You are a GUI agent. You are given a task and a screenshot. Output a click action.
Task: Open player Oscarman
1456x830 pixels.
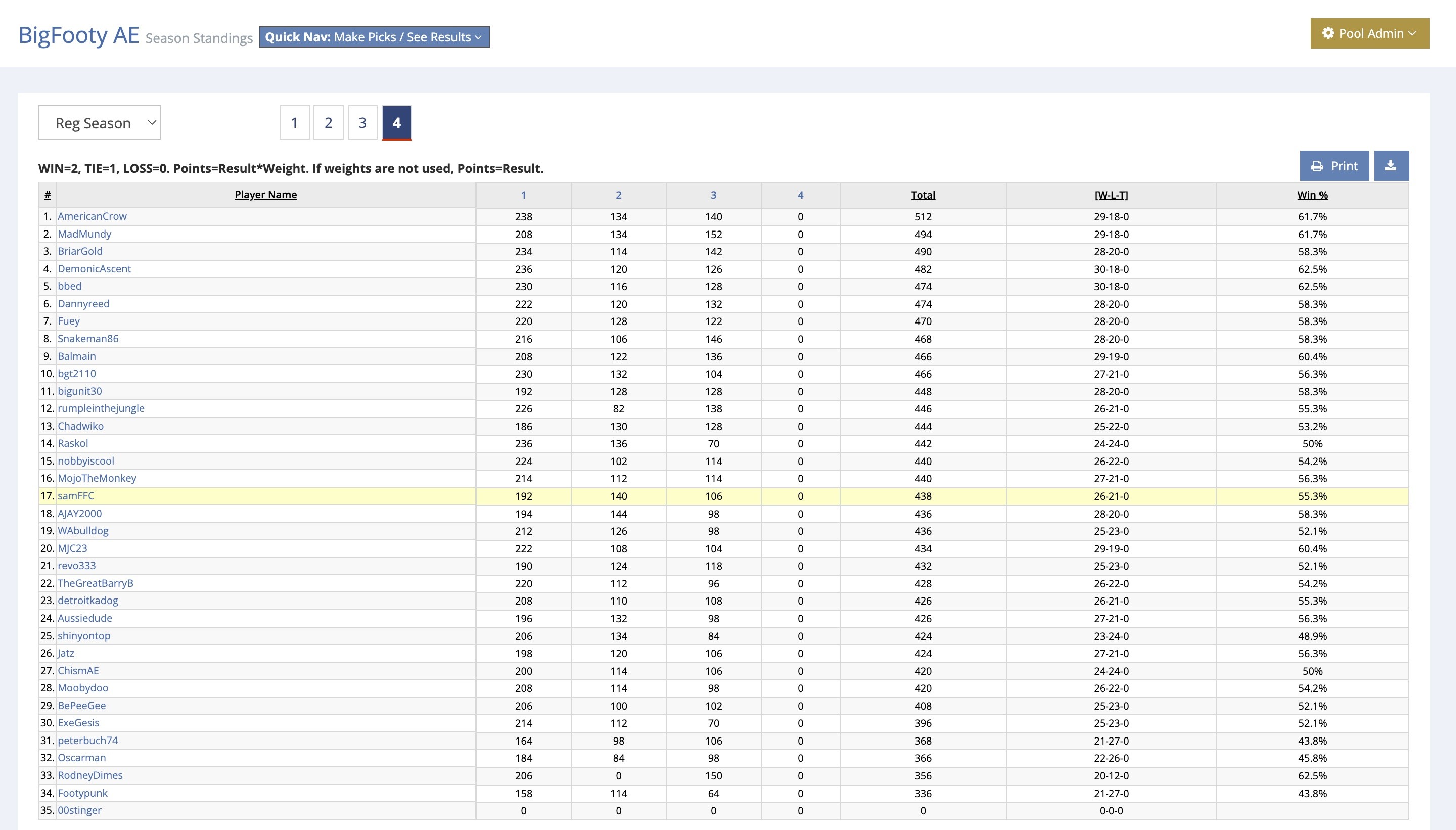pos(81,758)
